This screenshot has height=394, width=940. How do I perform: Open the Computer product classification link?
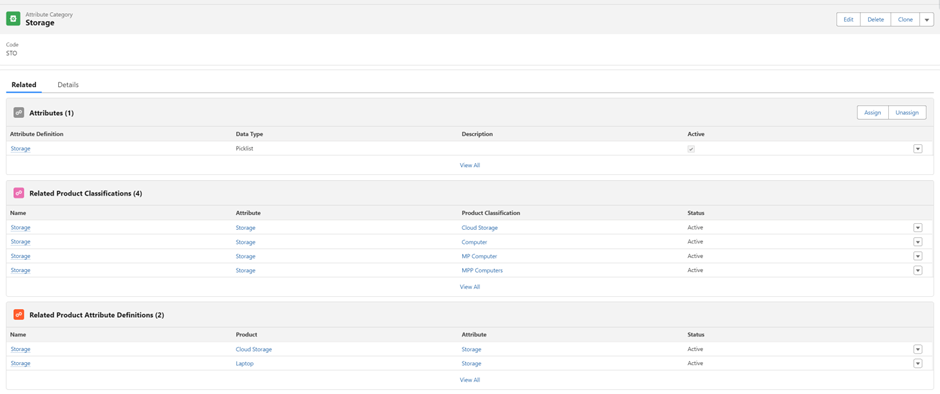(x=474, y=242)
